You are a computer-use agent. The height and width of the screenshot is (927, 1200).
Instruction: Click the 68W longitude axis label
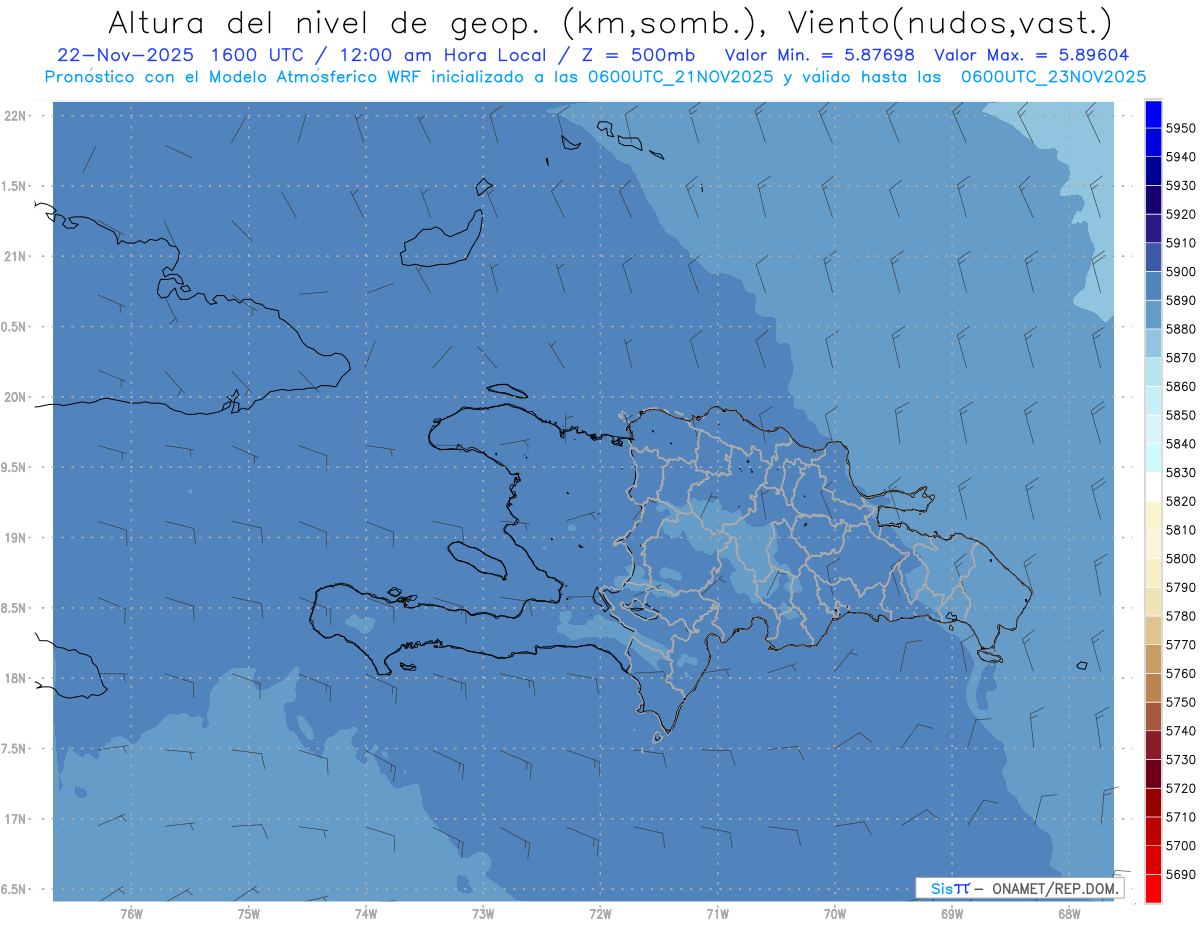(1069, 914)
